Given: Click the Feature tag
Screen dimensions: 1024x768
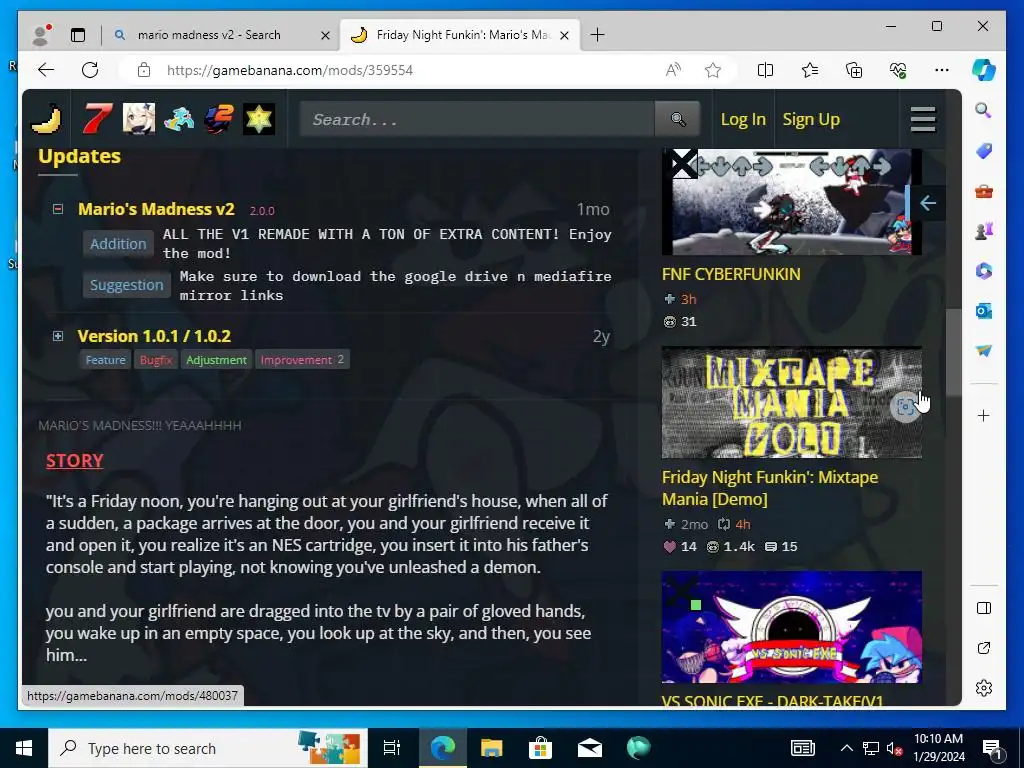Looking at the screenshot, I should click(x=105, y=360).
